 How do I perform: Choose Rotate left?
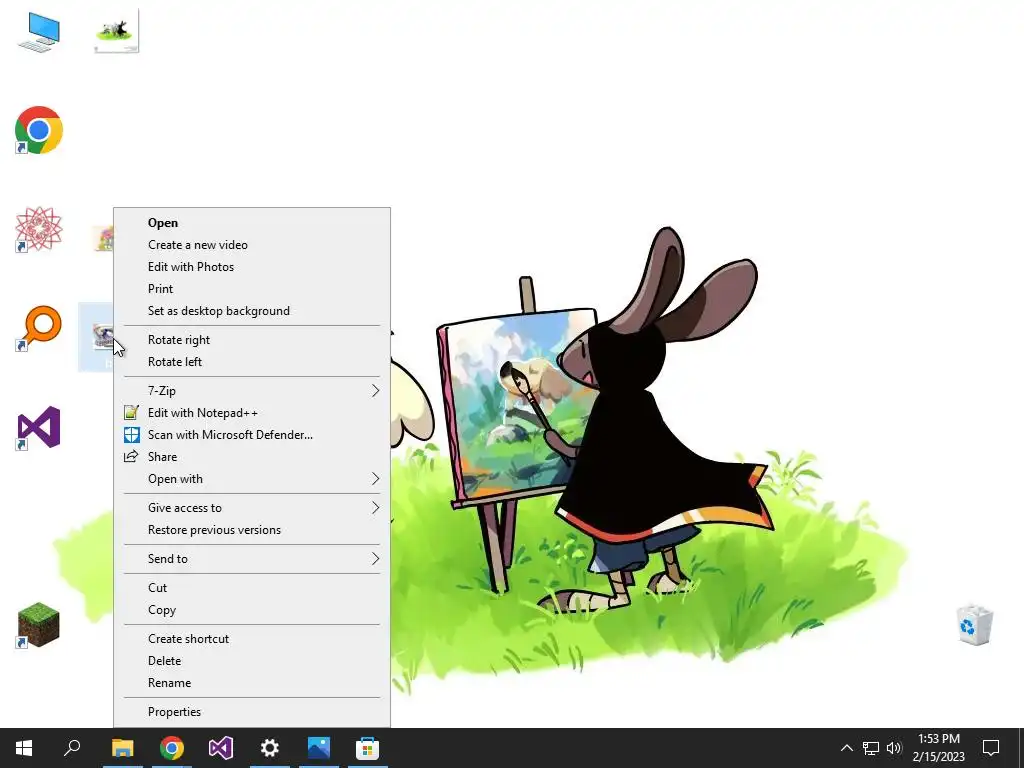click(x=251, y=362)
